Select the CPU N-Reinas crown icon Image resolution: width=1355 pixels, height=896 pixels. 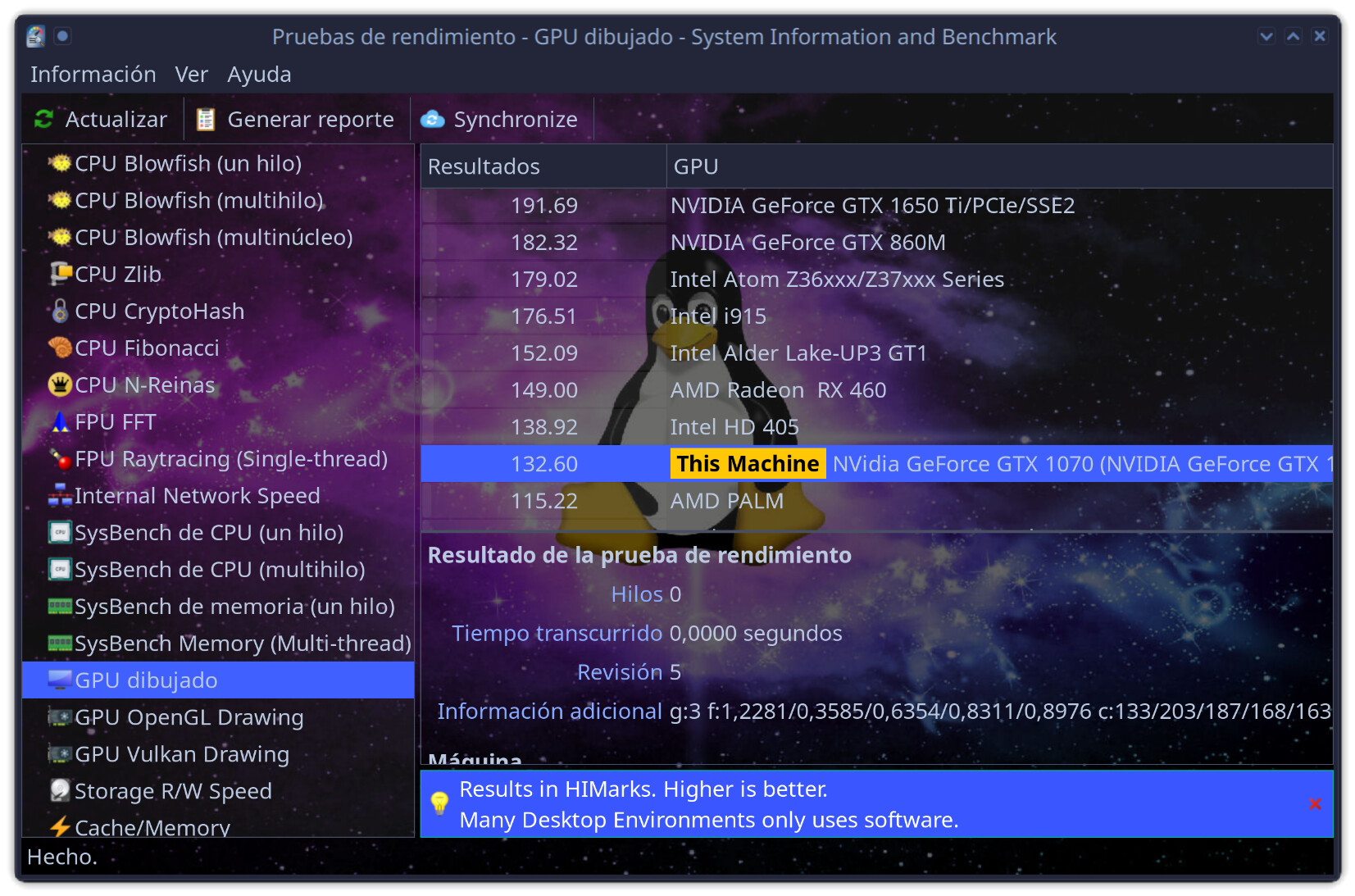pos(60,384)
